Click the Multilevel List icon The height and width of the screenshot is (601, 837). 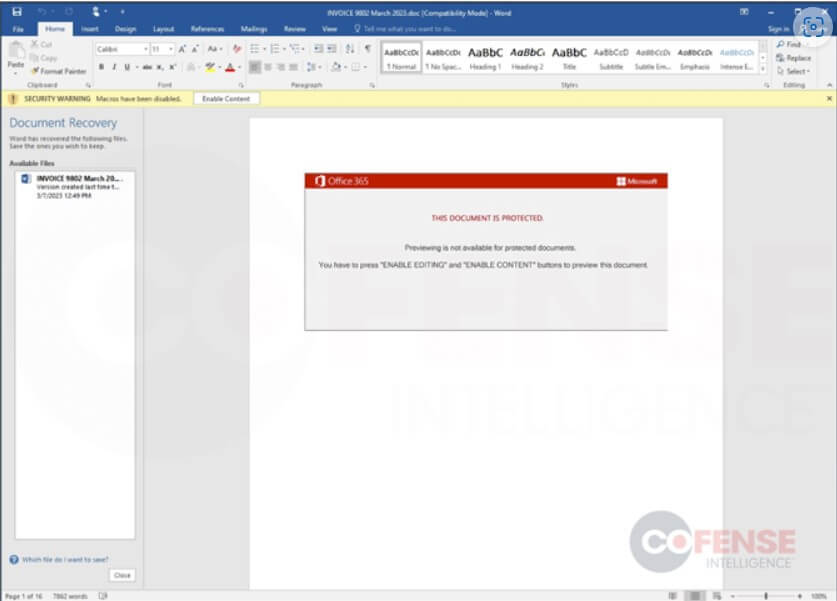point(296,49)
